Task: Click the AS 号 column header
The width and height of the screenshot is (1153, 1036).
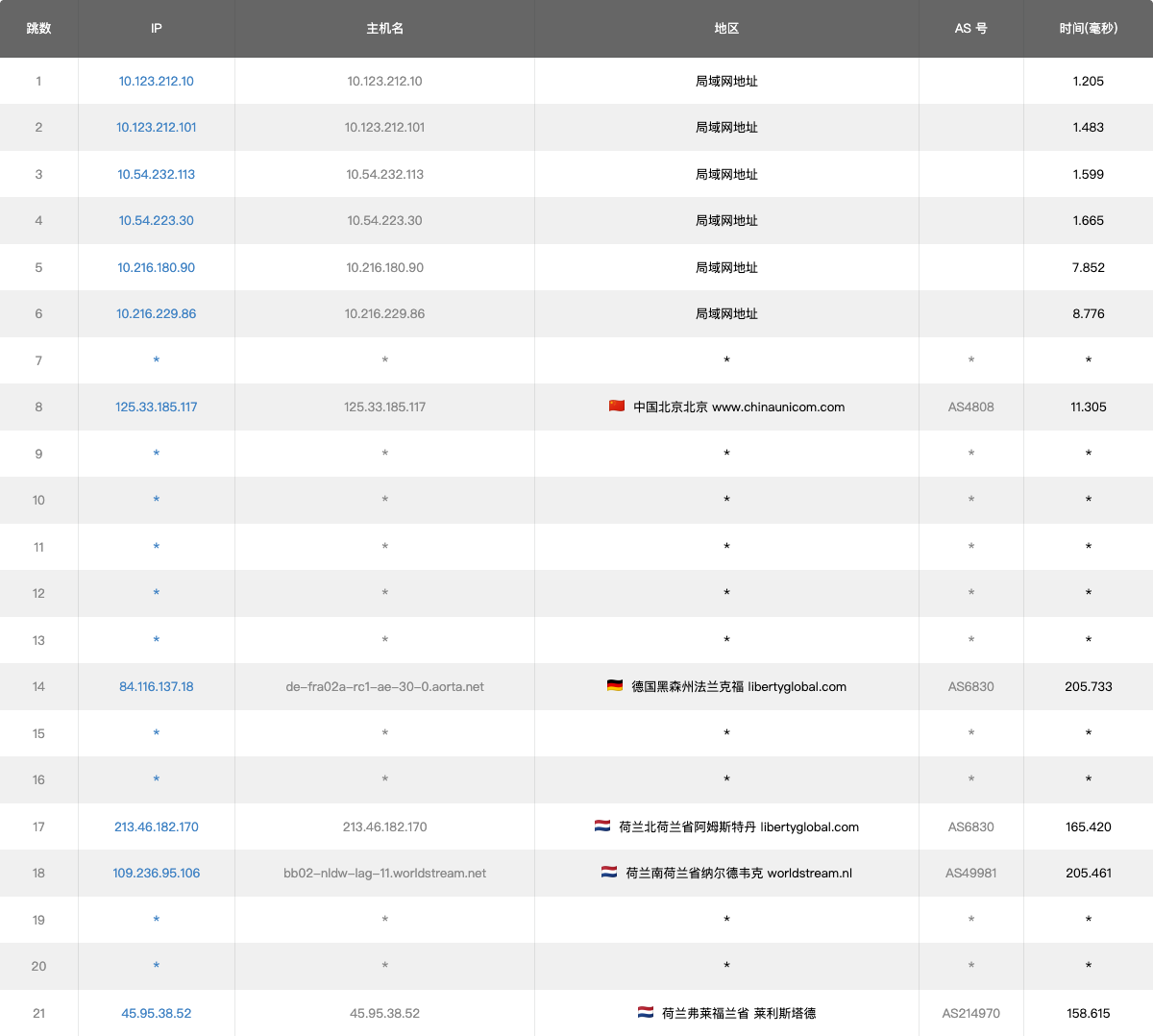Action: [970, 28]
